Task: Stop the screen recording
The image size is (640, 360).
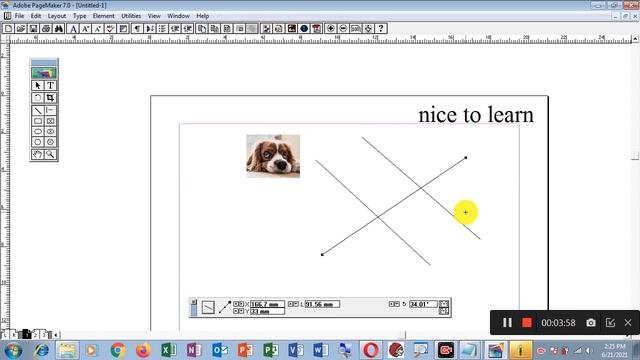Action: (x=527, y=322)
